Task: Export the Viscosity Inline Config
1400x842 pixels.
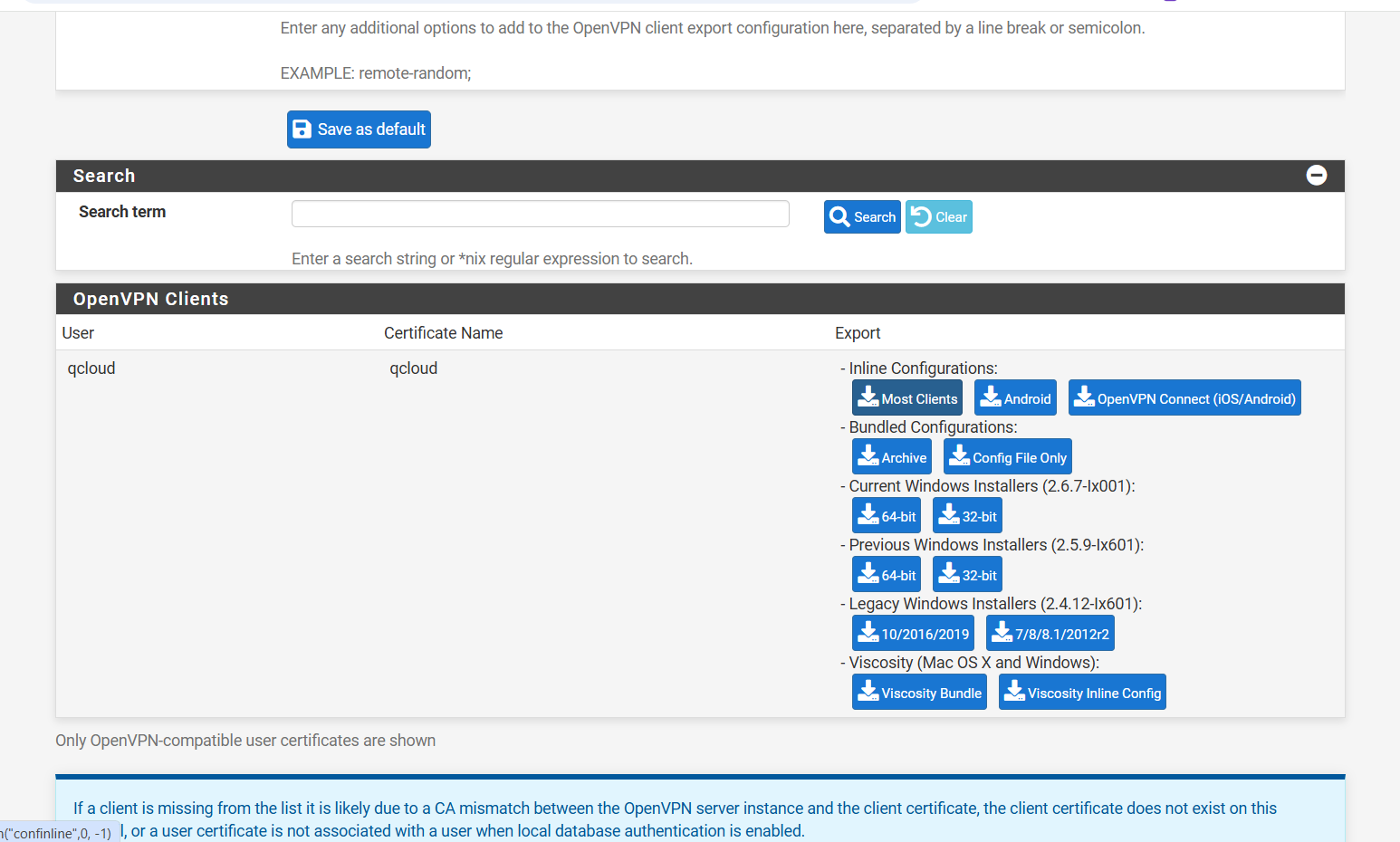Action: click(1081, 693)
